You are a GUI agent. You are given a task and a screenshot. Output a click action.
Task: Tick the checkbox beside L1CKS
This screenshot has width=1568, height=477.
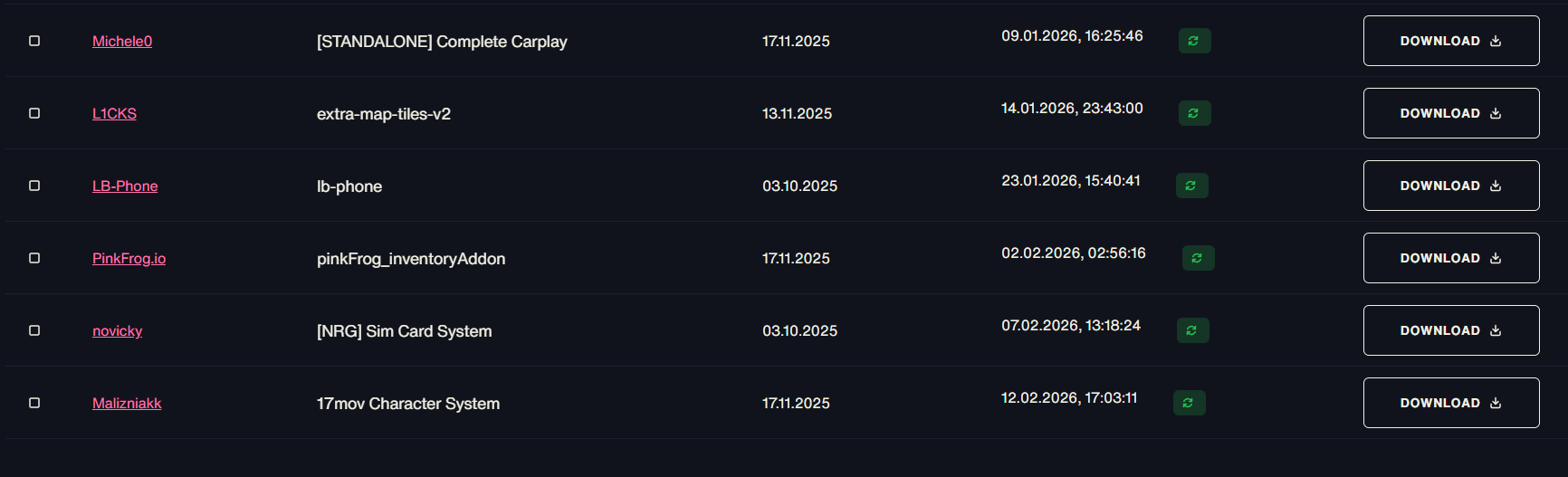(x=34, y=113)
